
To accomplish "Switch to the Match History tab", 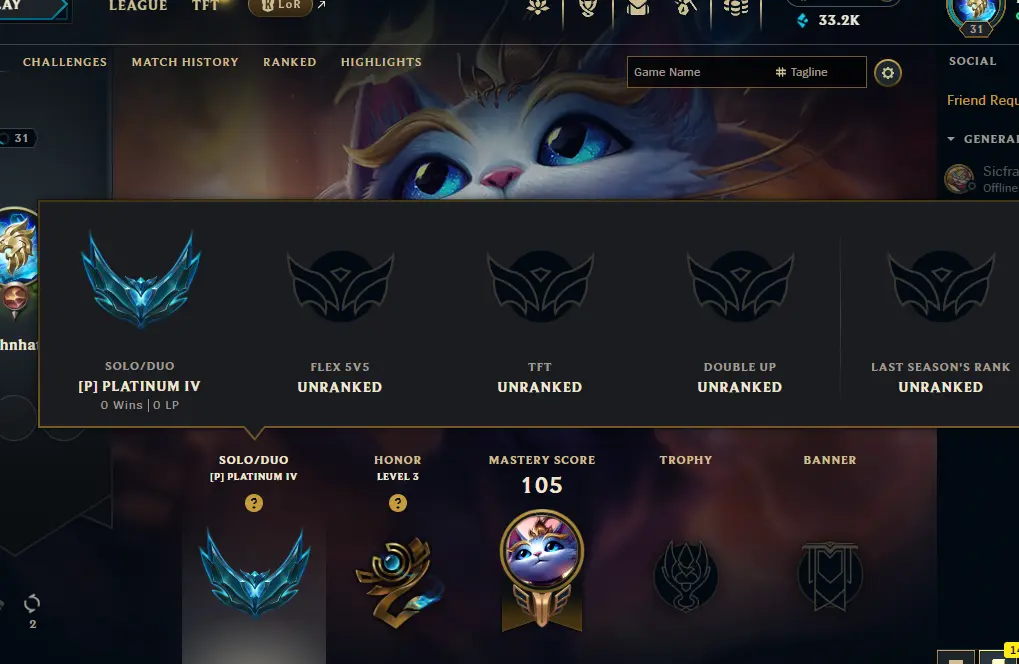I will click(x=185, y=62).
